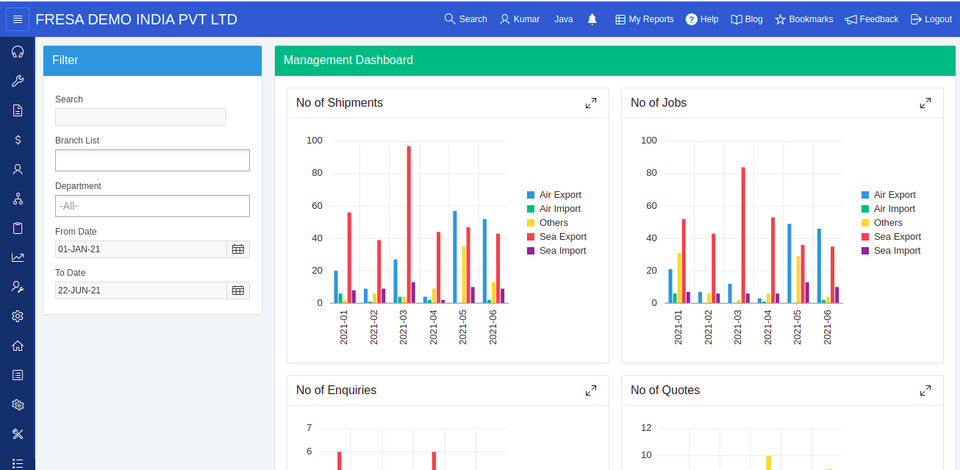
Task: Open the headset support icon in sidebar
Action: [17, 52]
